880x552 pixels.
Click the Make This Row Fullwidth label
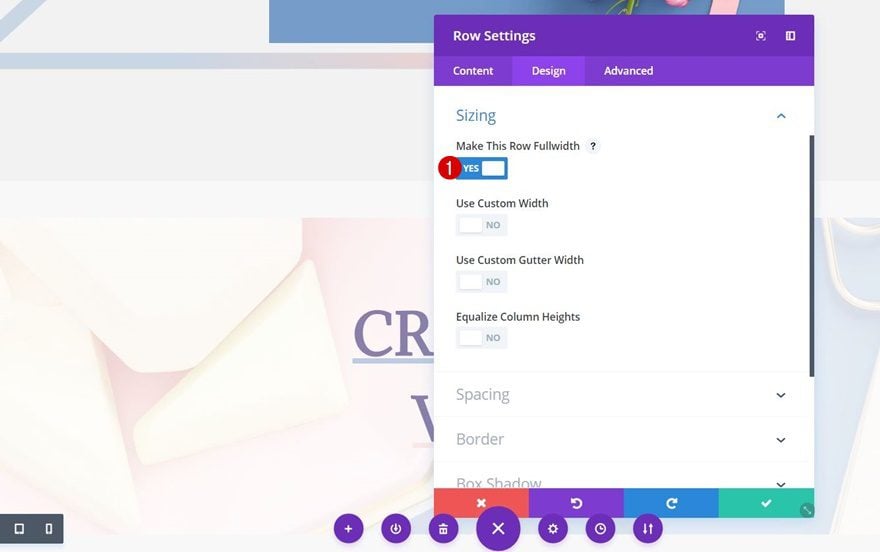(x=517, y=146)
